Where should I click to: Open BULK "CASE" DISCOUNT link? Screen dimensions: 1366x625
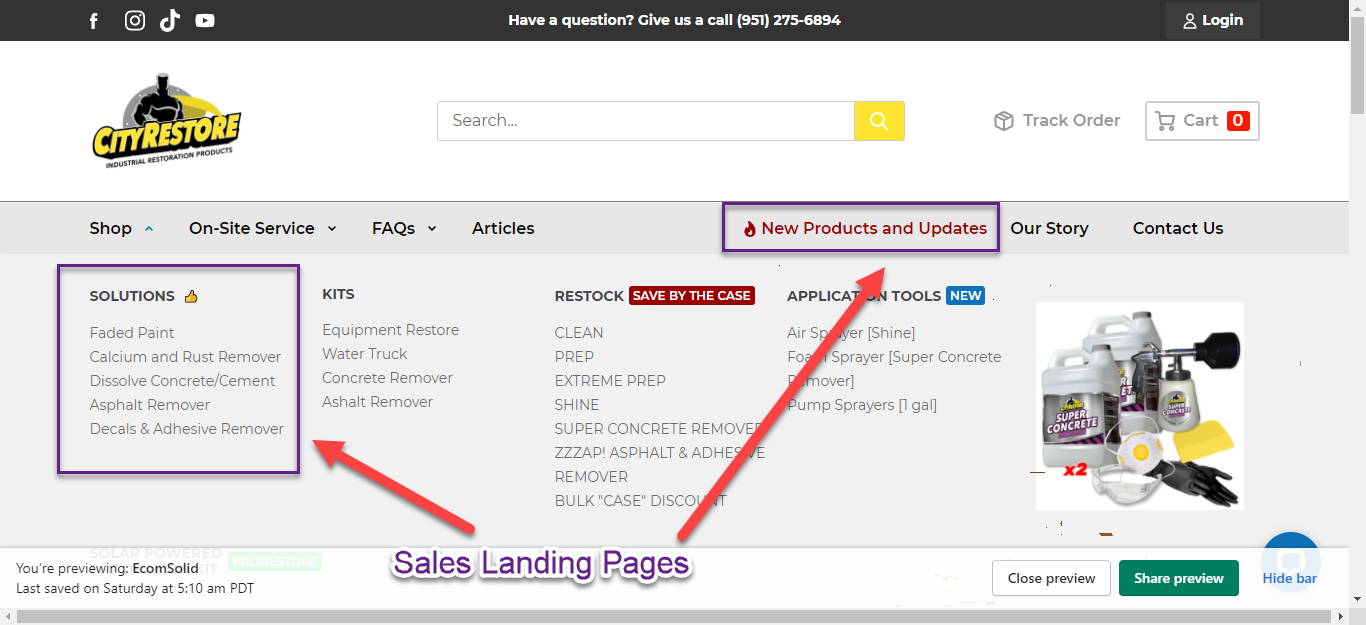coord(641,501)
